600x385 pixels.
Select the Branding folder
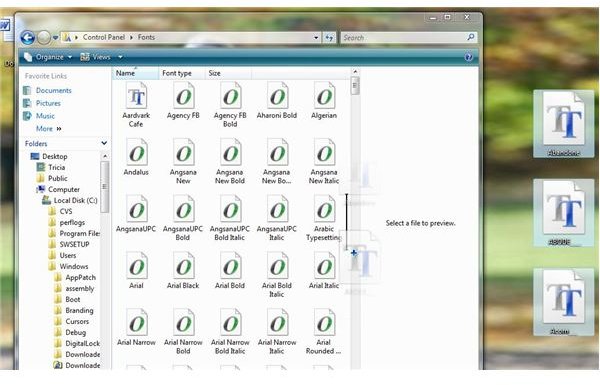pos(74,310)
